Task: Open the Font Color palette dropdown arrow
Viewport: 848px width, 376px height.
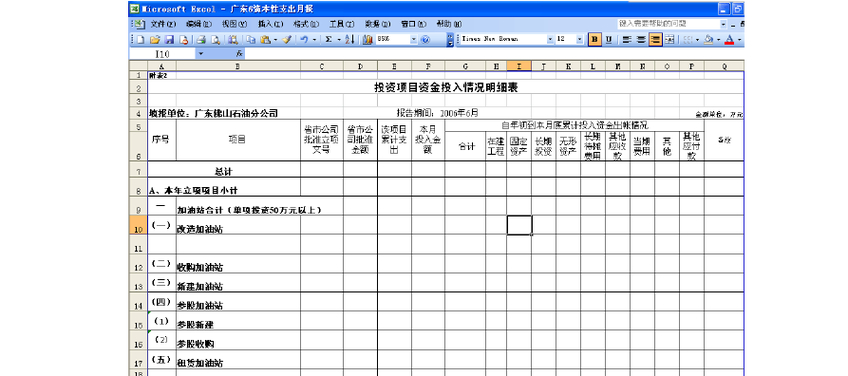Action: [739, 39]
